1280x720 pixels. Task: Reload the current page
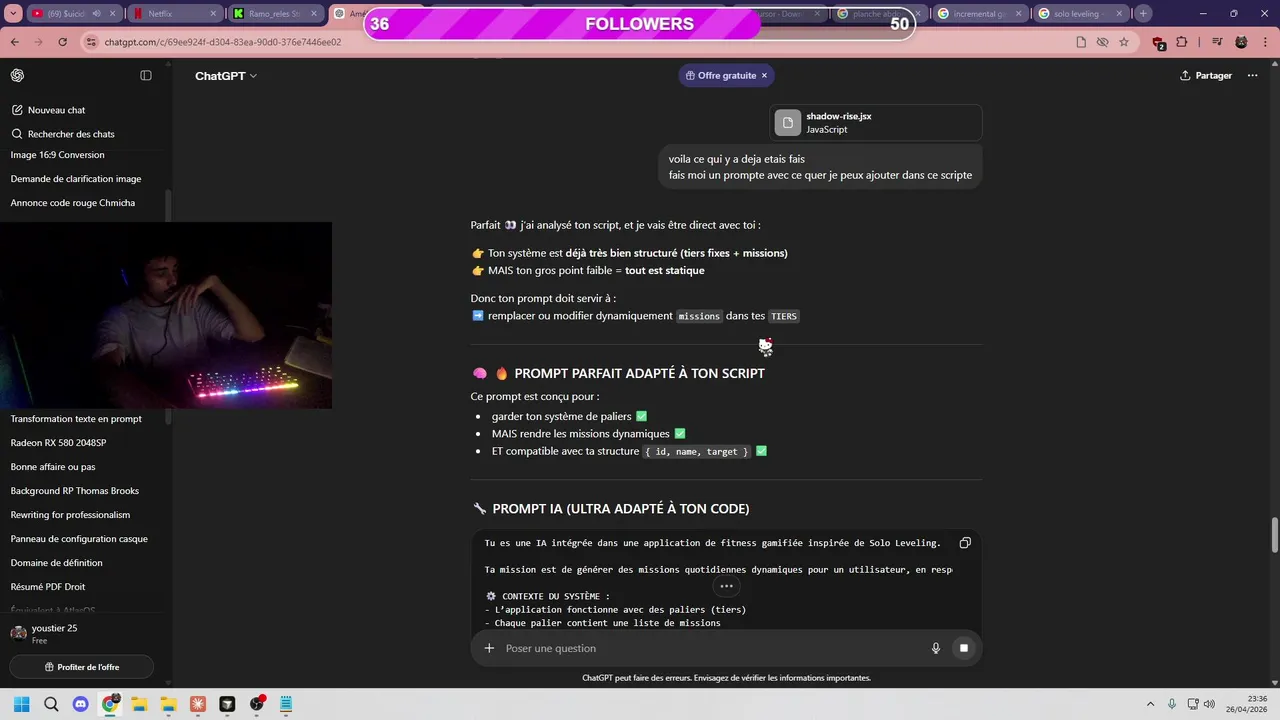click(x=63, y=42)
